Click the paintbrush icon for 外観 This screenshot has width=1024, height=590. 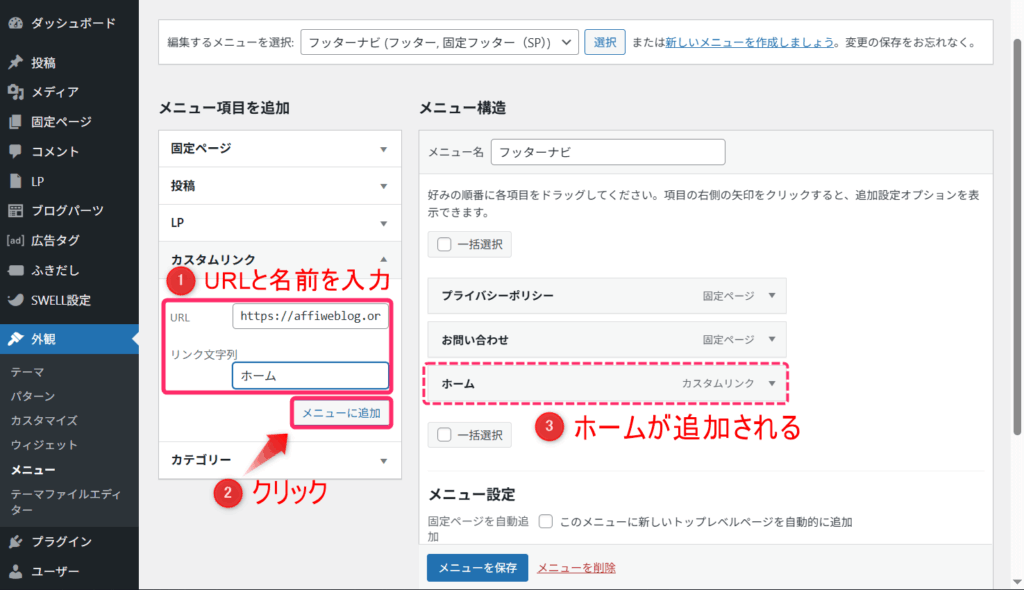click(x=16, y=338)
